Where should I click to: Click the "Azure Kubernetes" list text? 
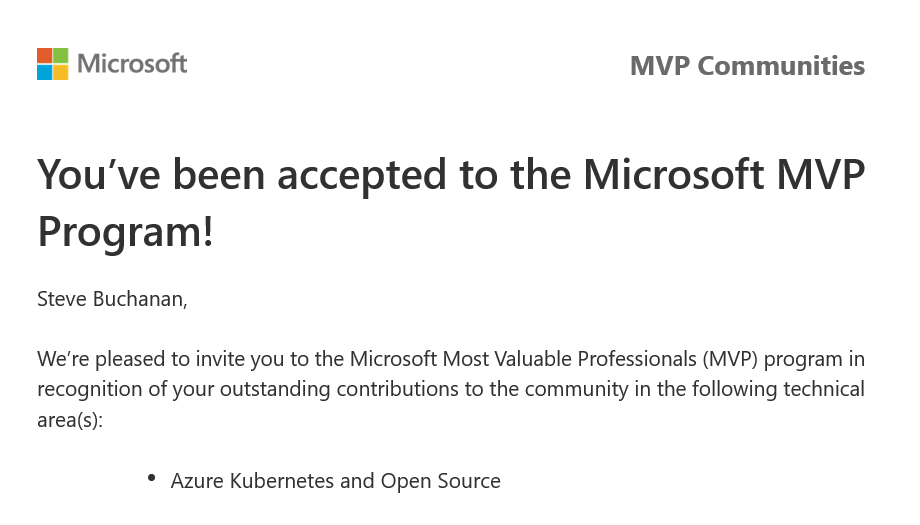point(252,481)
